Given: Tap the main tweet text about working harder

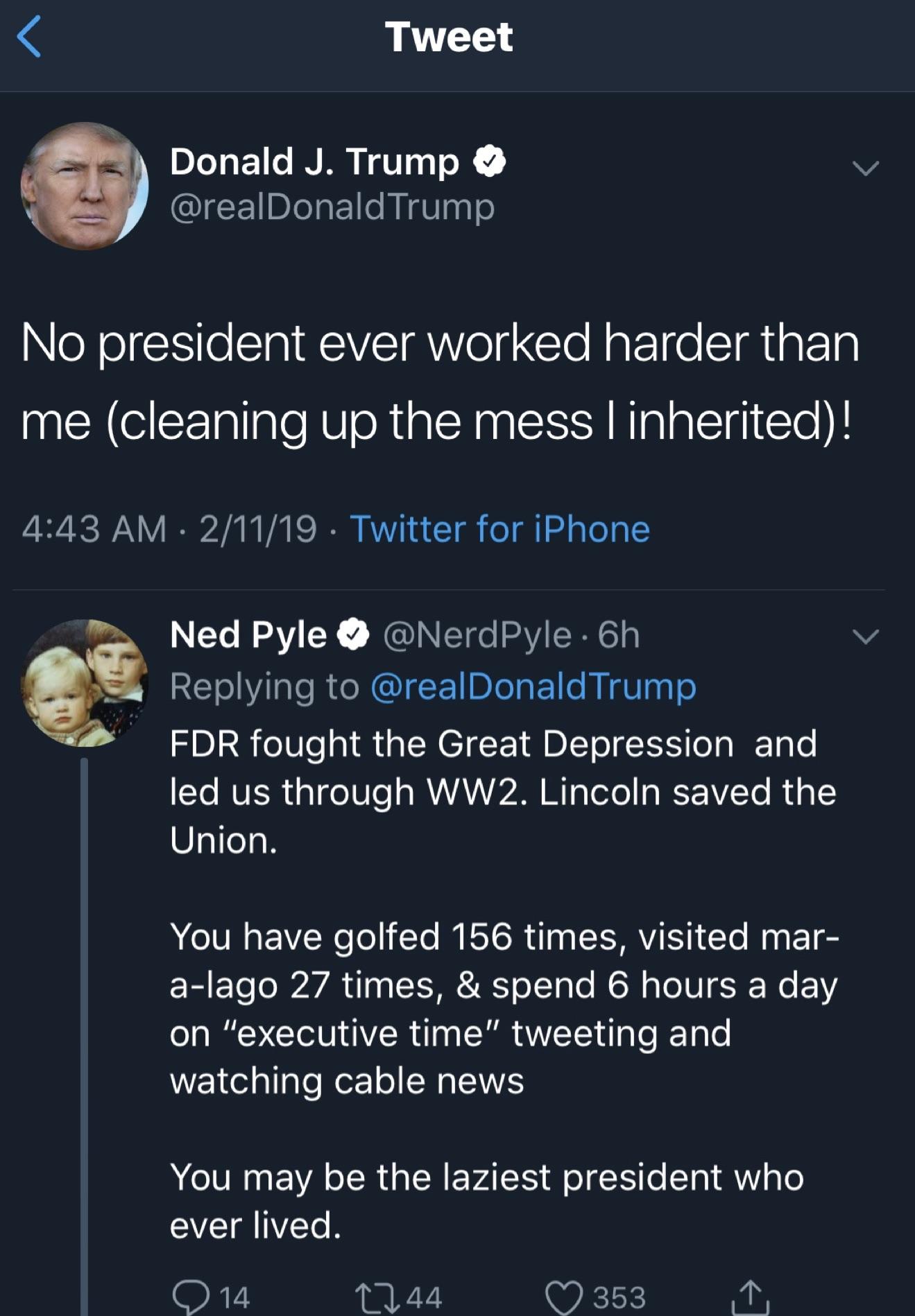Looking at the screenshot, I should (440, 381).
